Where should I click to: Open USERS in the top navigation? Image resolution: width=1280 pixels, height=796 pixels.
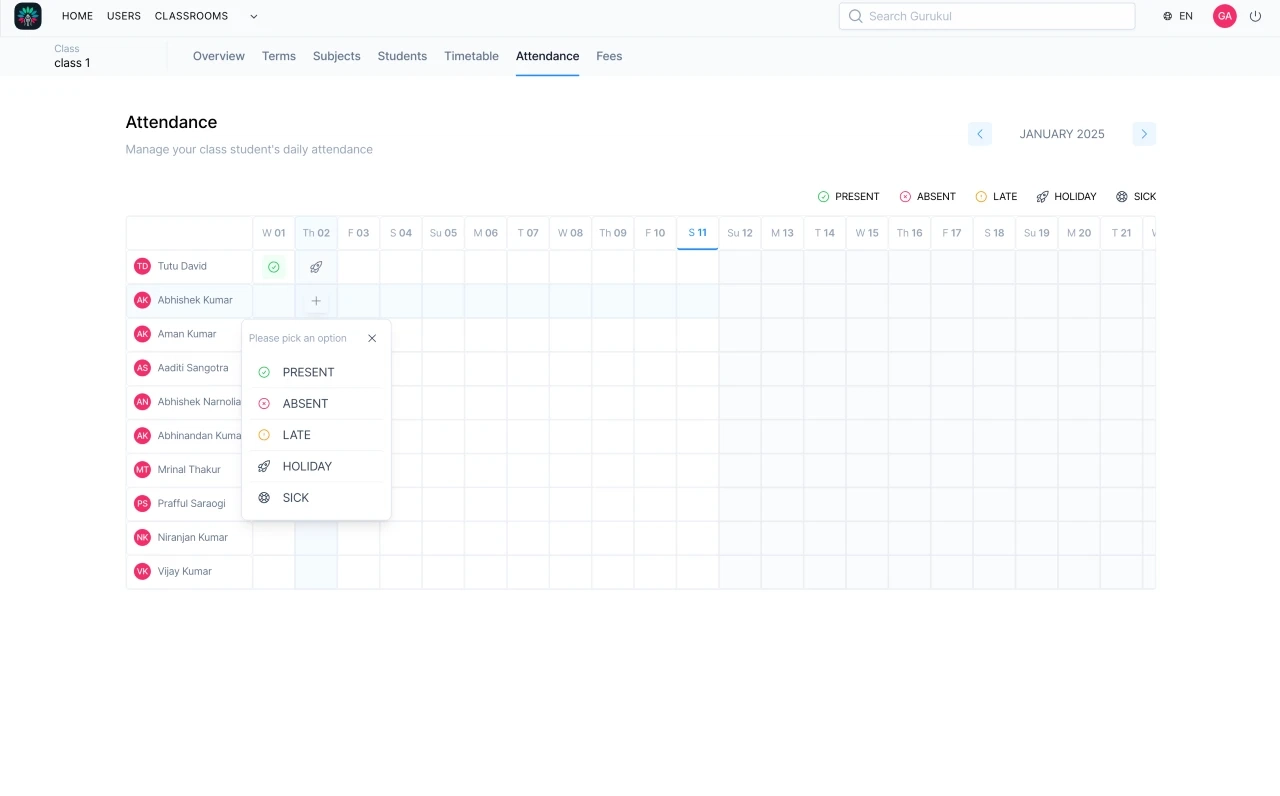coord(124,16)
